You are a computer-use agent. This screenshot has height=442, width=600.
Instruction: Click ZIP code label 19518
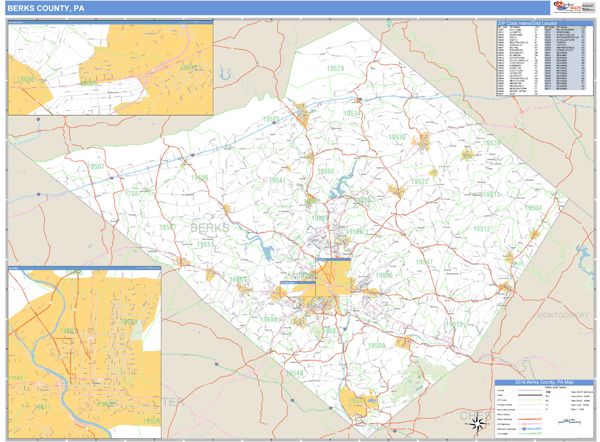point(454,324)
